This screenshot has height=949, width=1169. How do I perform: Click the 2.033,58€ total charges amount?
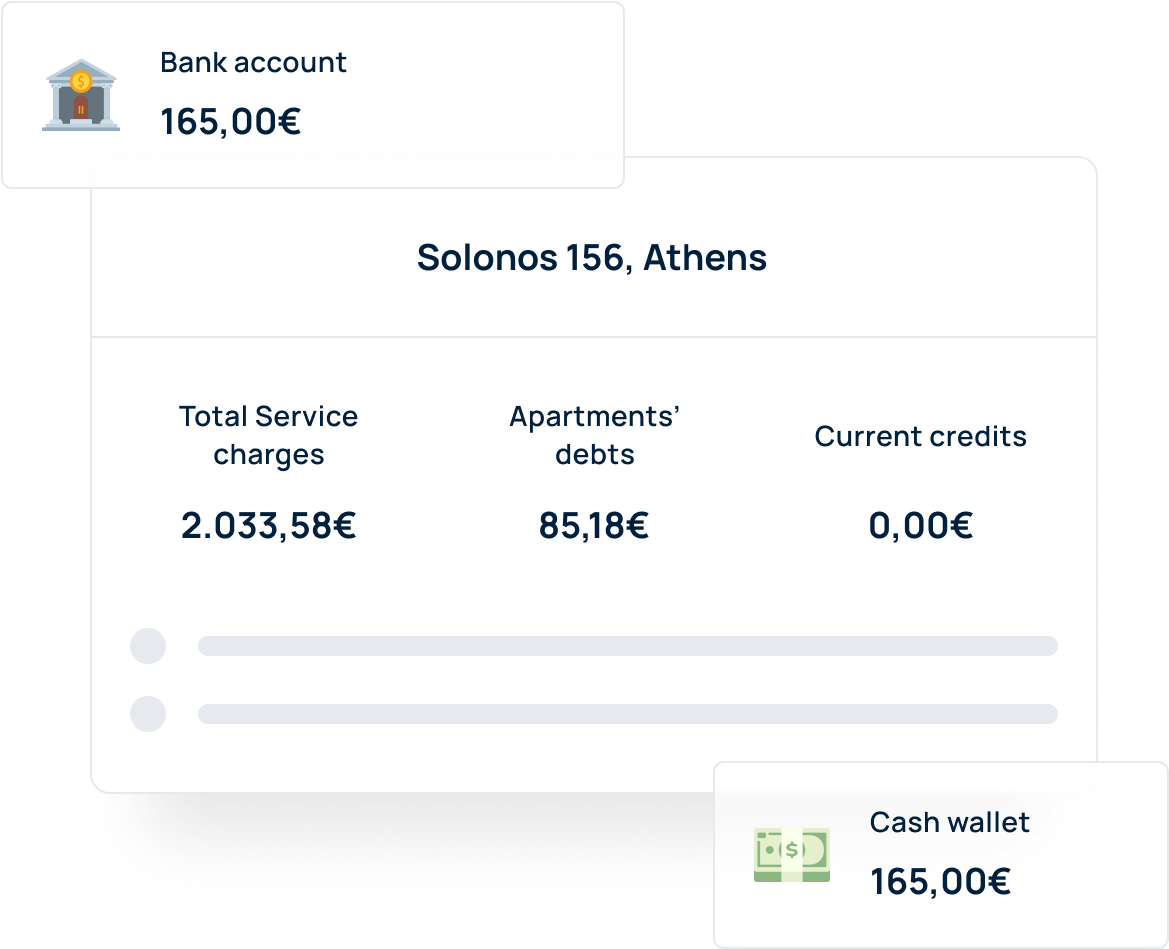pos(268,526)
